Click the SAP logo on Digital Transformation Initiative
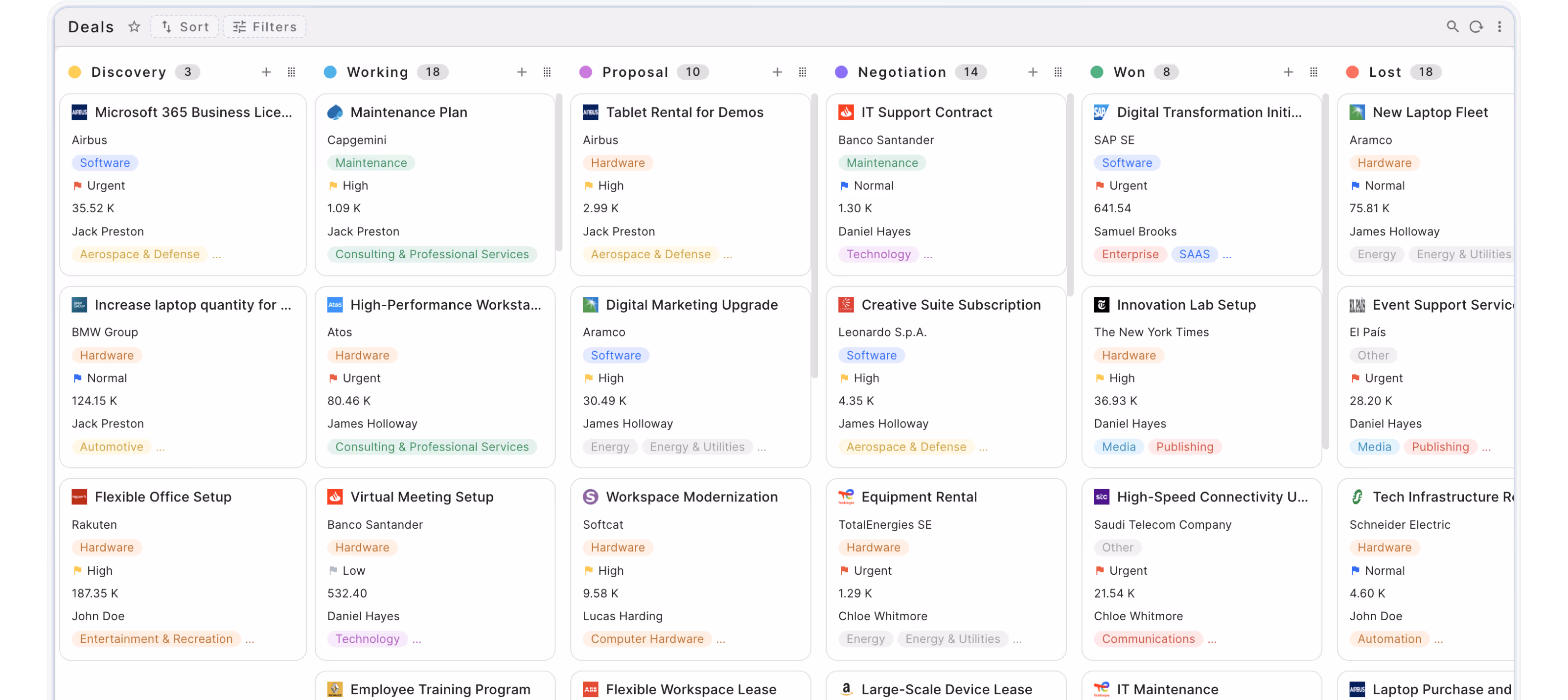The image size is (1568, 700). (1102, 112)
